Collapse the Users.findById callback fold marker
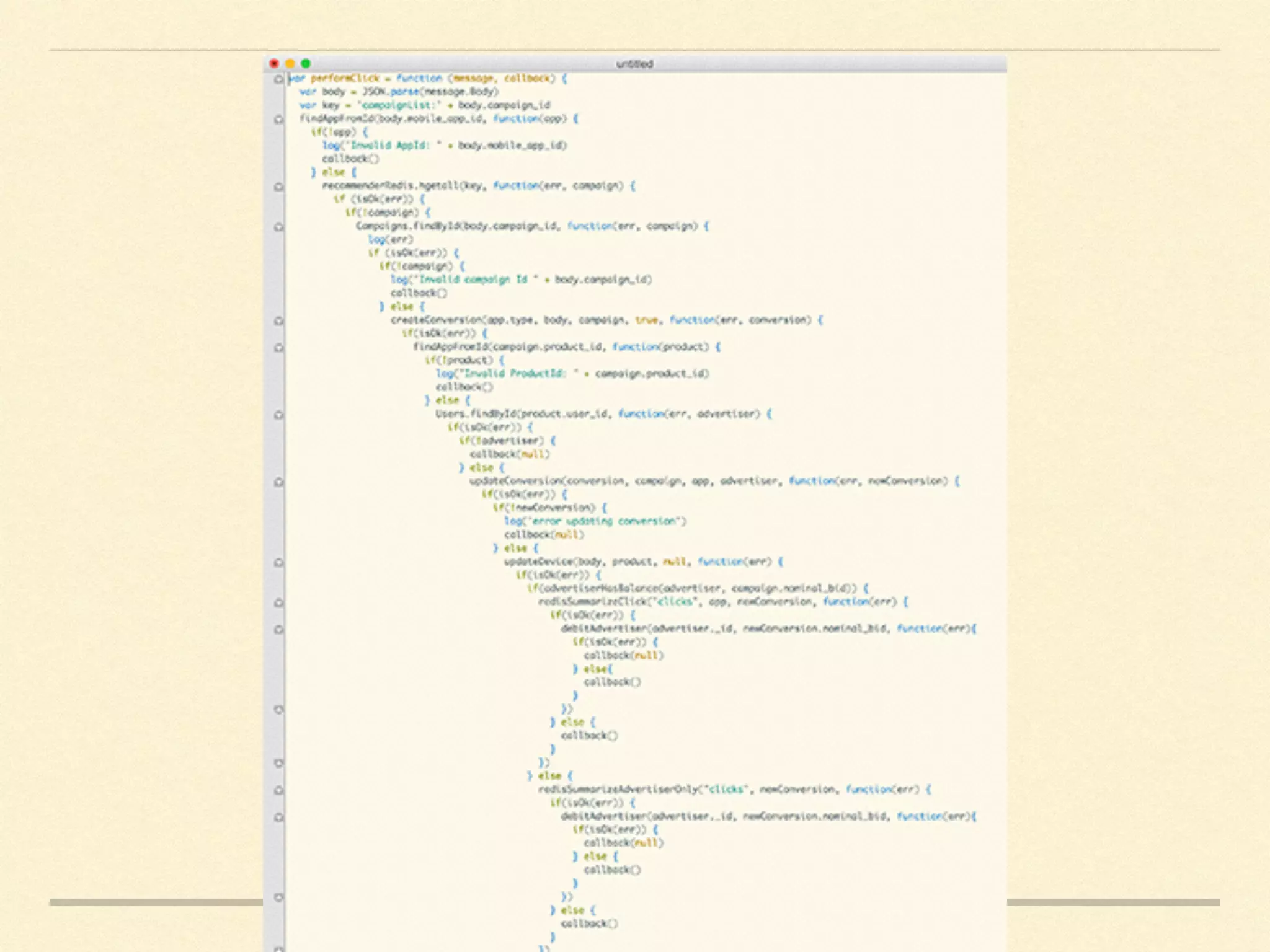Viewport: 1270px width, 952px height. [x=278, y=415]
